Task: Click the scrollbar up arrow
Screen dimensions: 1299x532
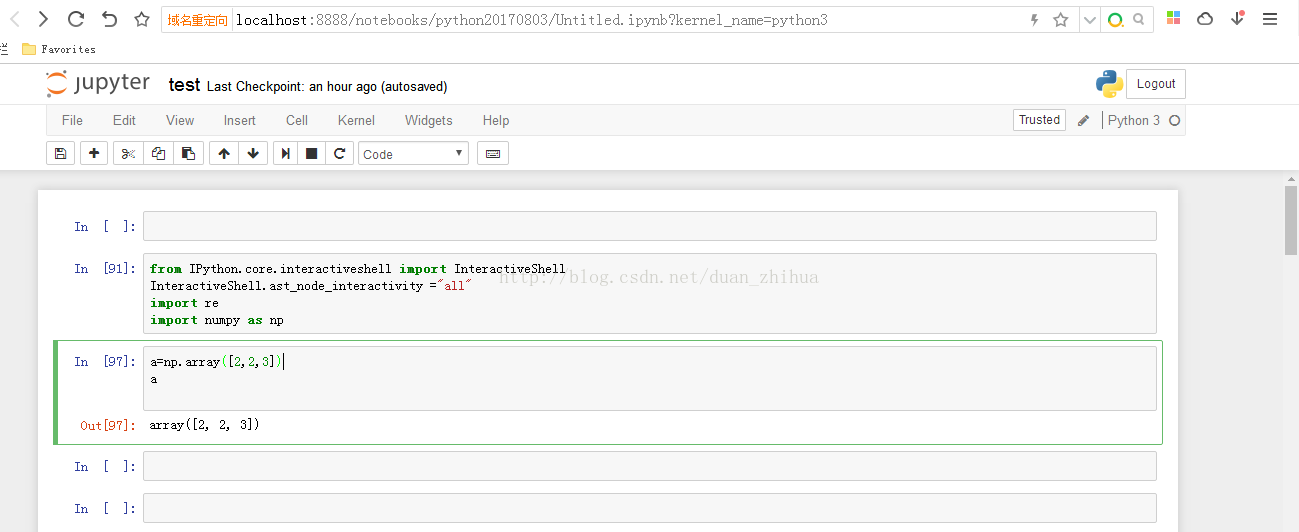Action: coord(1291,178)
